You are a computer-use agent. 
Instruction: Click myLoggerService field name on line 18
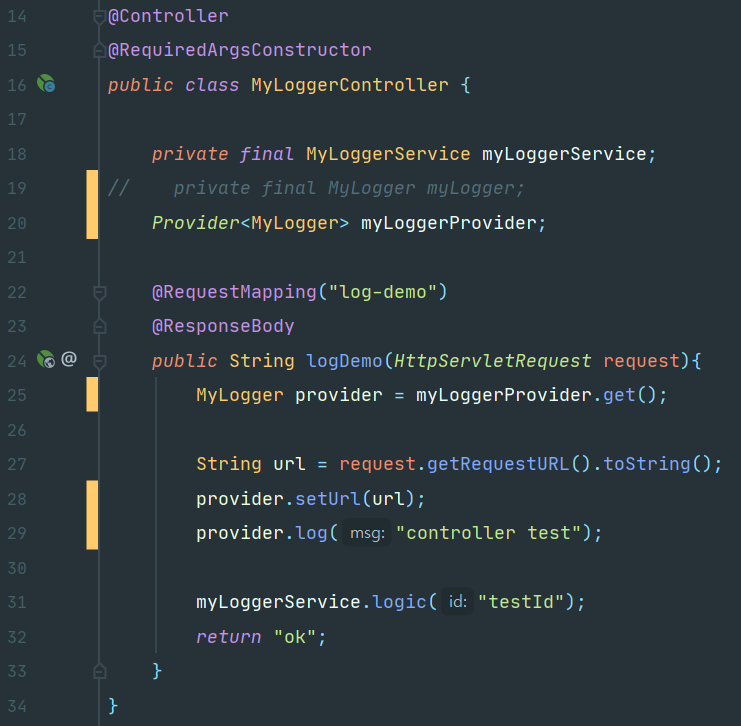click(564, 154)
